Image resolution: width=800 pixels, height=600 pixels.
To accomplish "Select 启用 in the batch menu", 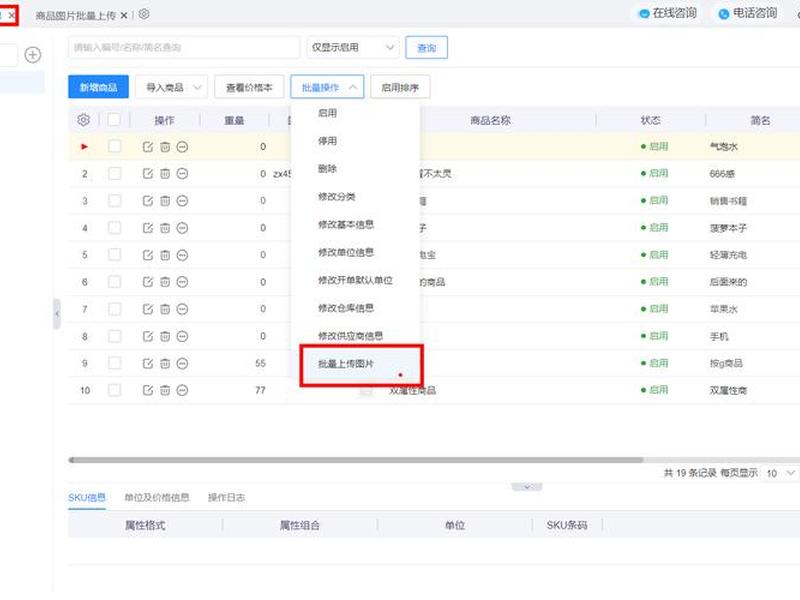I will (327, 113).
